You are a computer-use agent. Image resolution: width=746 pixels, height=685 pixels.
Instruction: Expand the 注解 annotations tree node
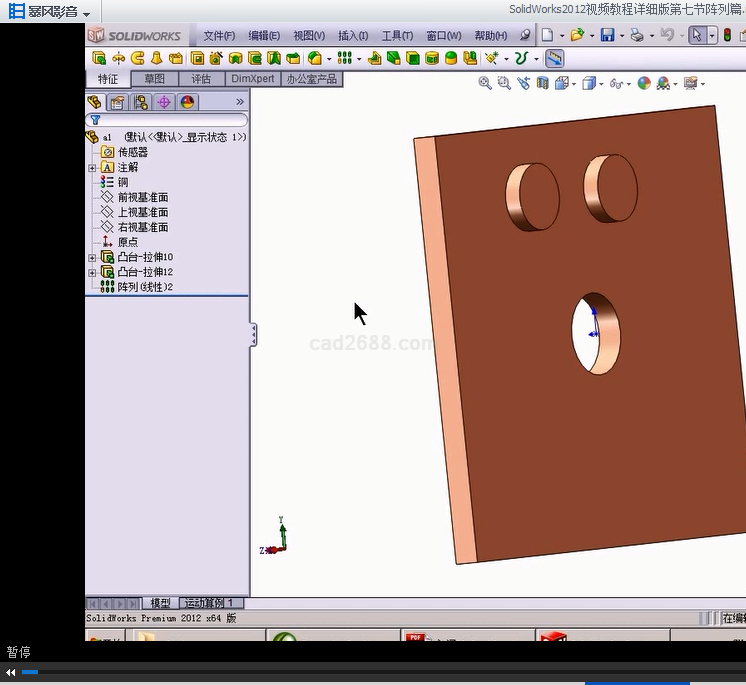pos(93,168)
